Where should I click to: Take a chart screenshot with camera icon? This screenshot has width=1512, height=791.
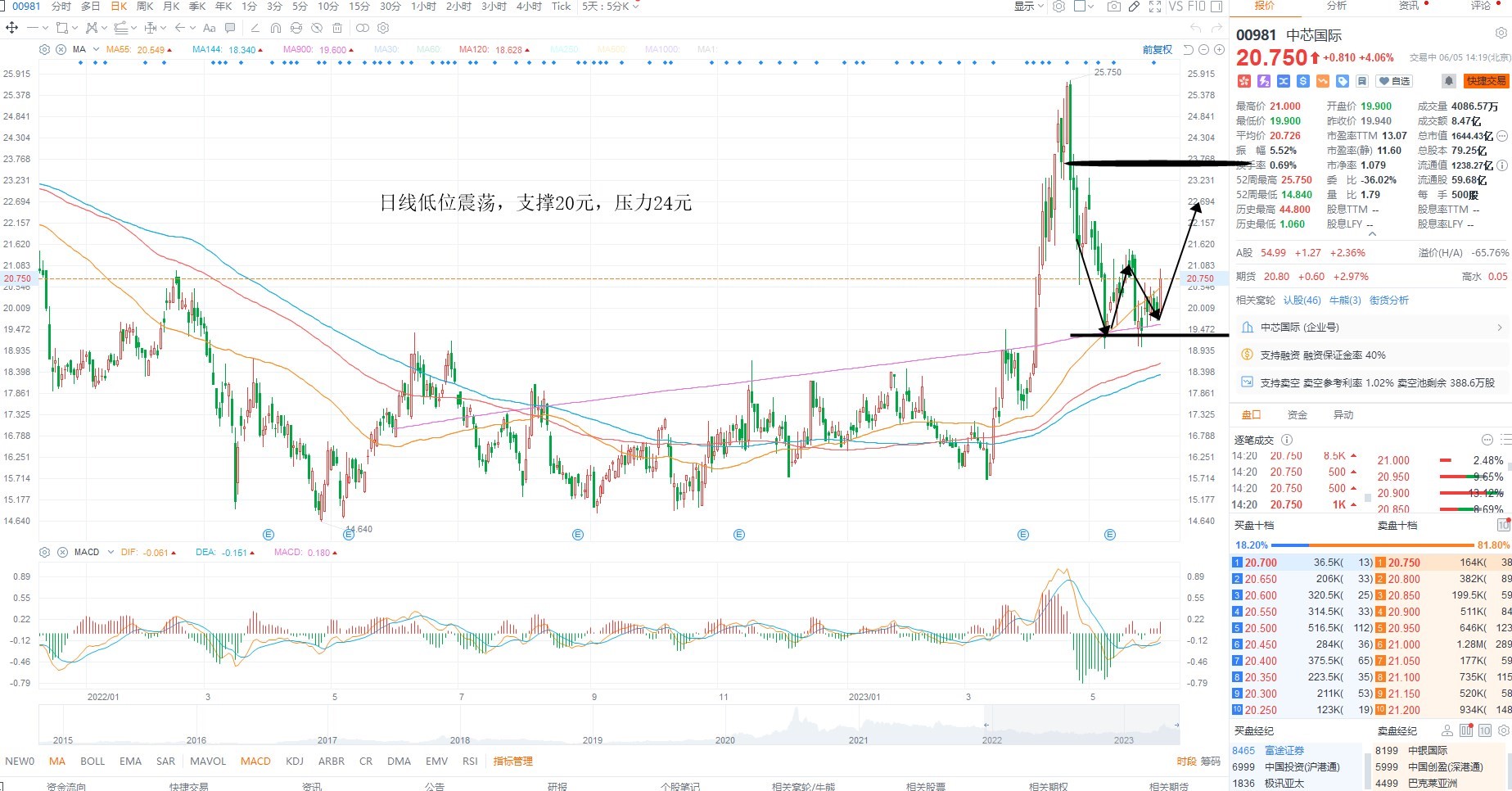(1113, 7)
